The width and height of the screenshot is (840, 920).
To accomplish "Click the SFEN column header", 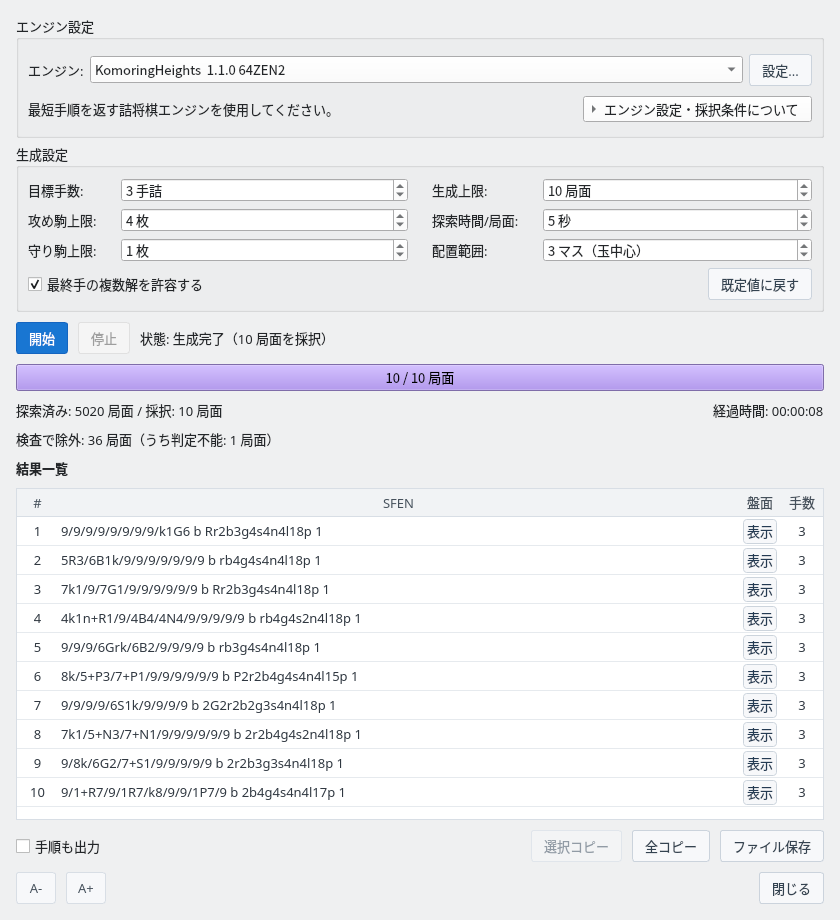I will [398, 503].
